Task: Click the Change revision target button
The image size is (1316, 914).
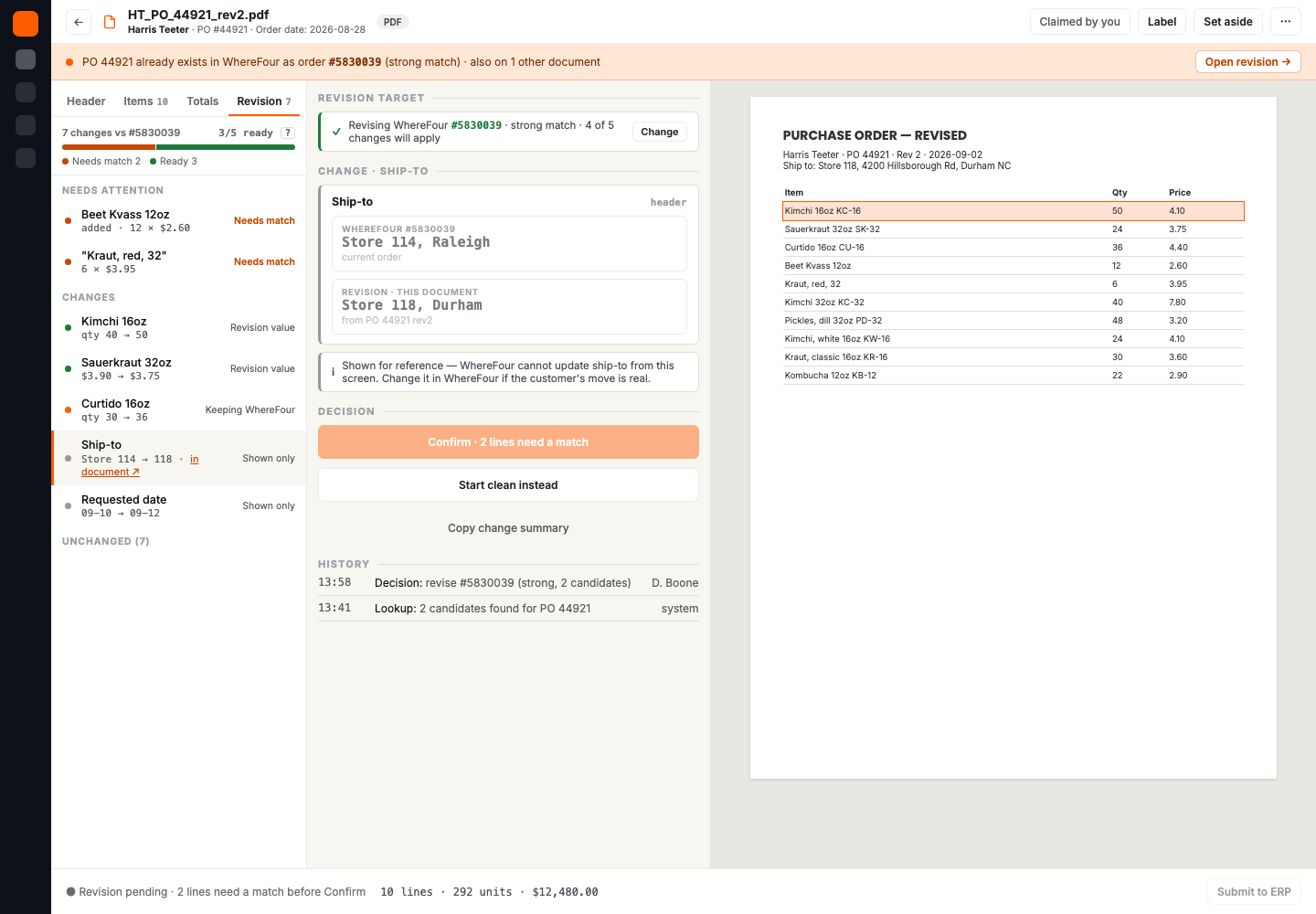Action: point(659,132)
